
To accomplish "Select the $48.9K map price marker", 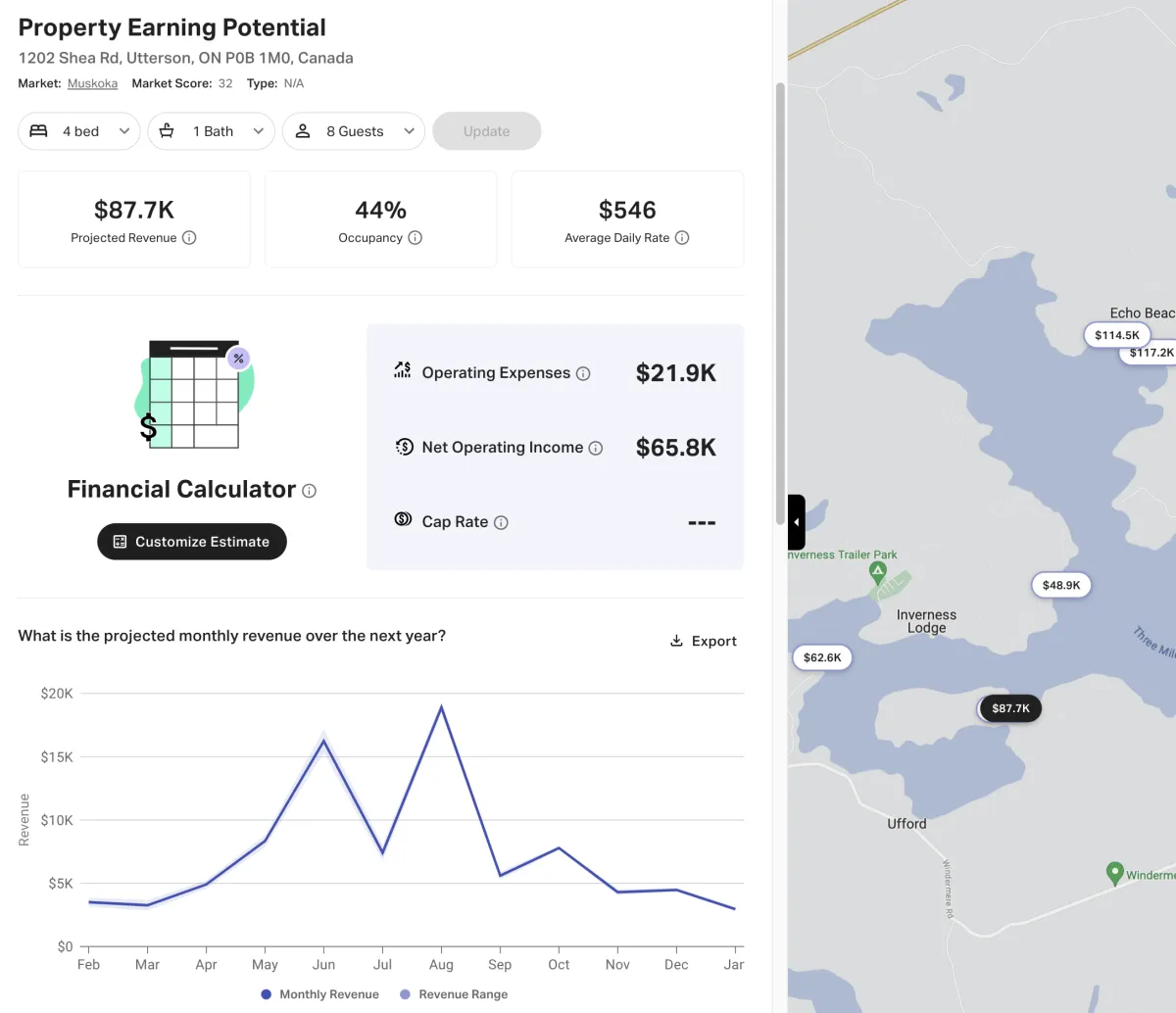I will click(1060, 585).
